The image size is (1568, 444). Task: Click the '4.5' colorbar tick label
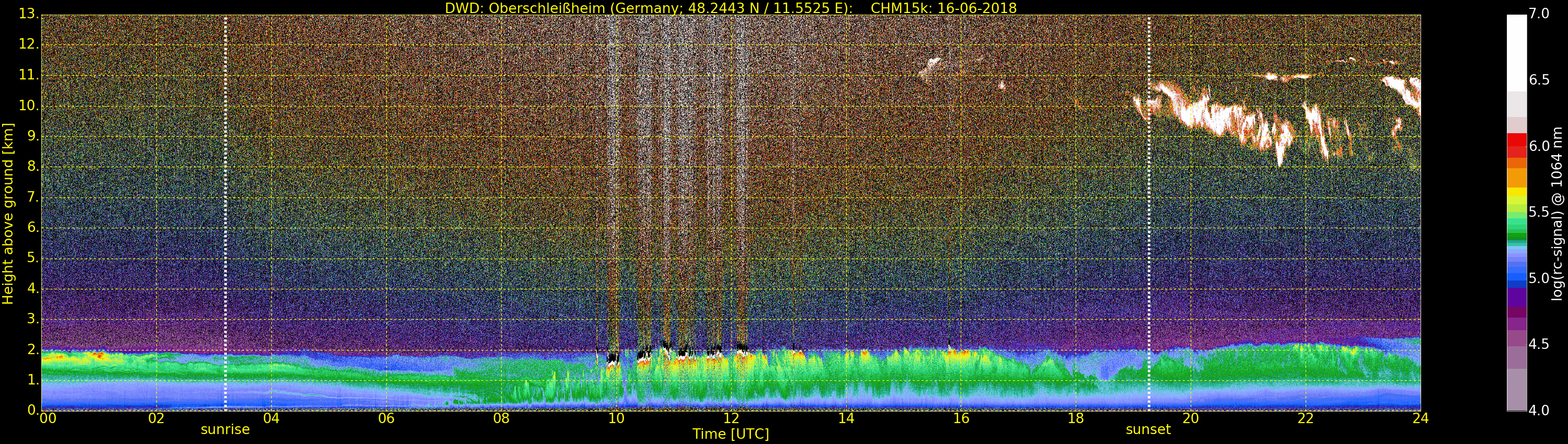click(x=1539, y=345)
